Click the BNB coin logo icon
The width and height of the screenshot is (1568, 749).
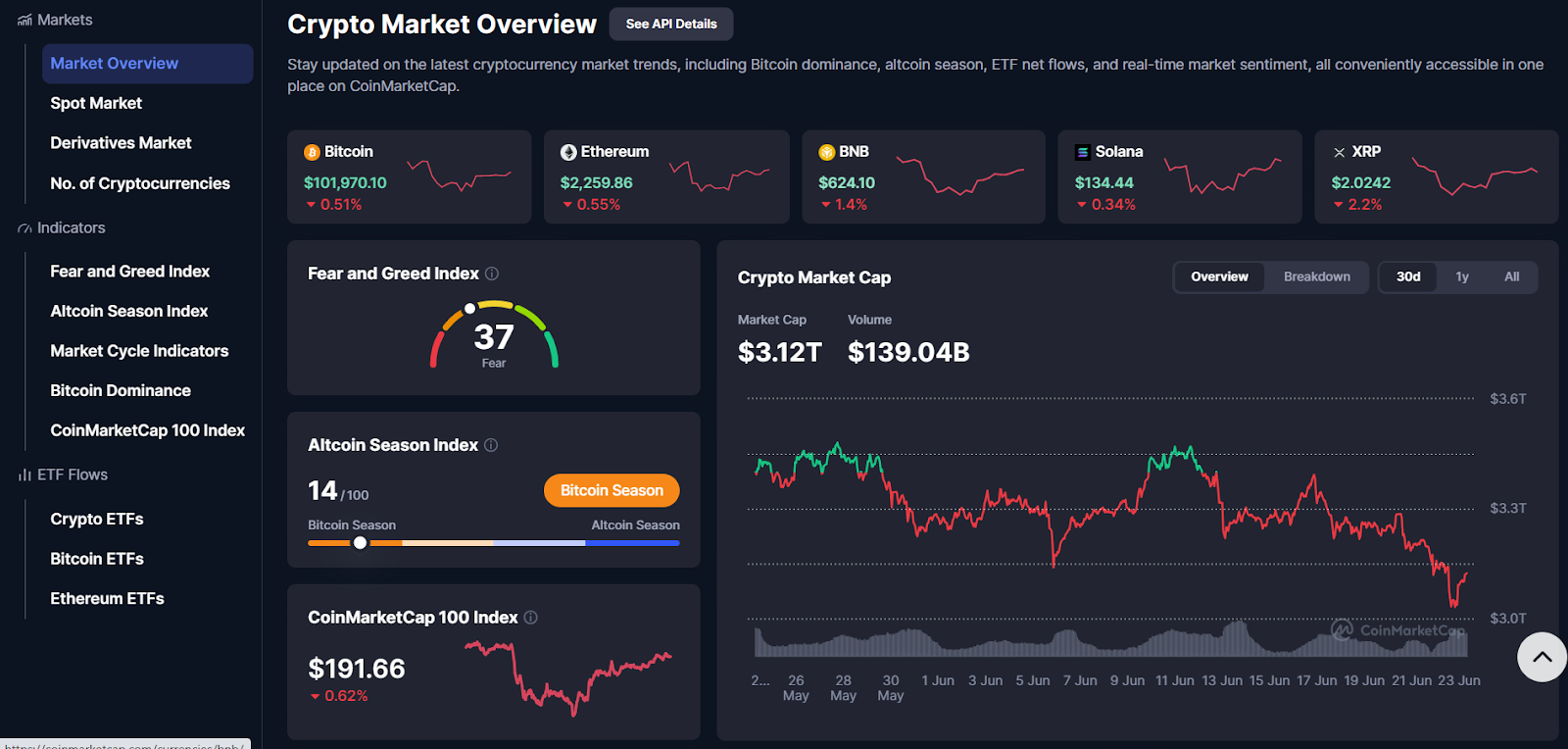coord(826,152)
